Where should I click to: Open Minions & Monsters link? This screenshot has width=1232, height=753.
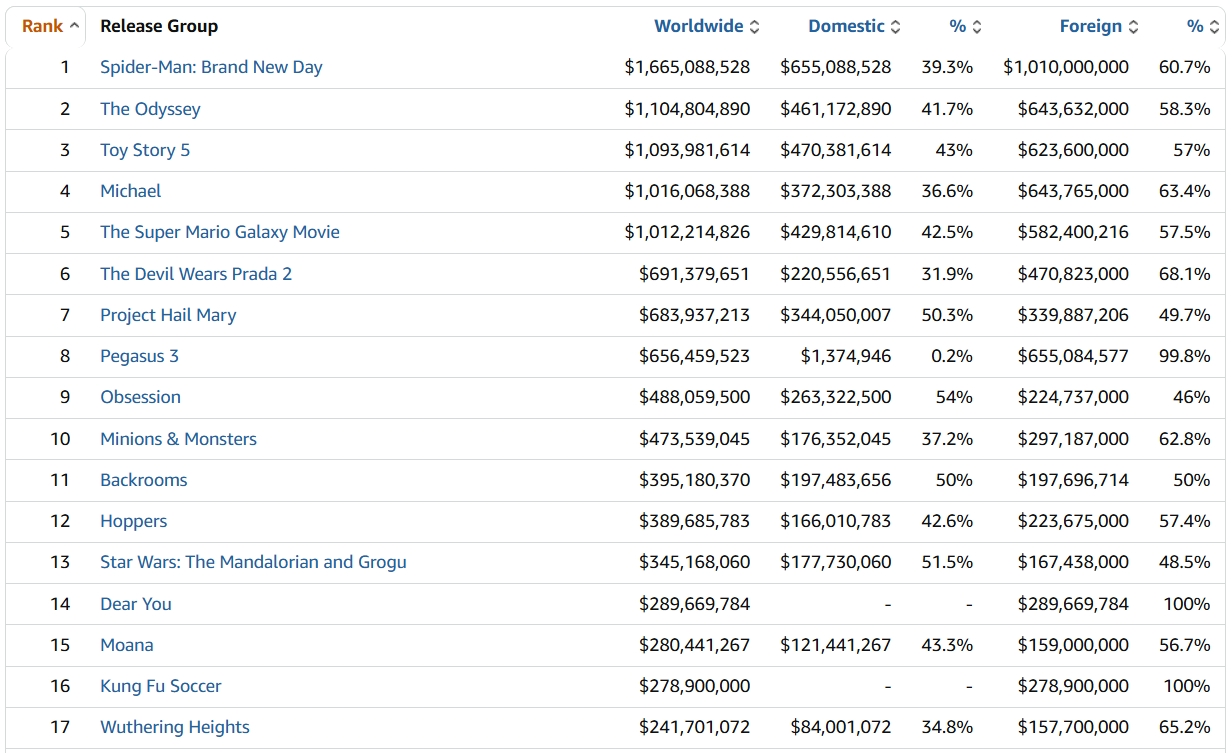pos(178,439)
